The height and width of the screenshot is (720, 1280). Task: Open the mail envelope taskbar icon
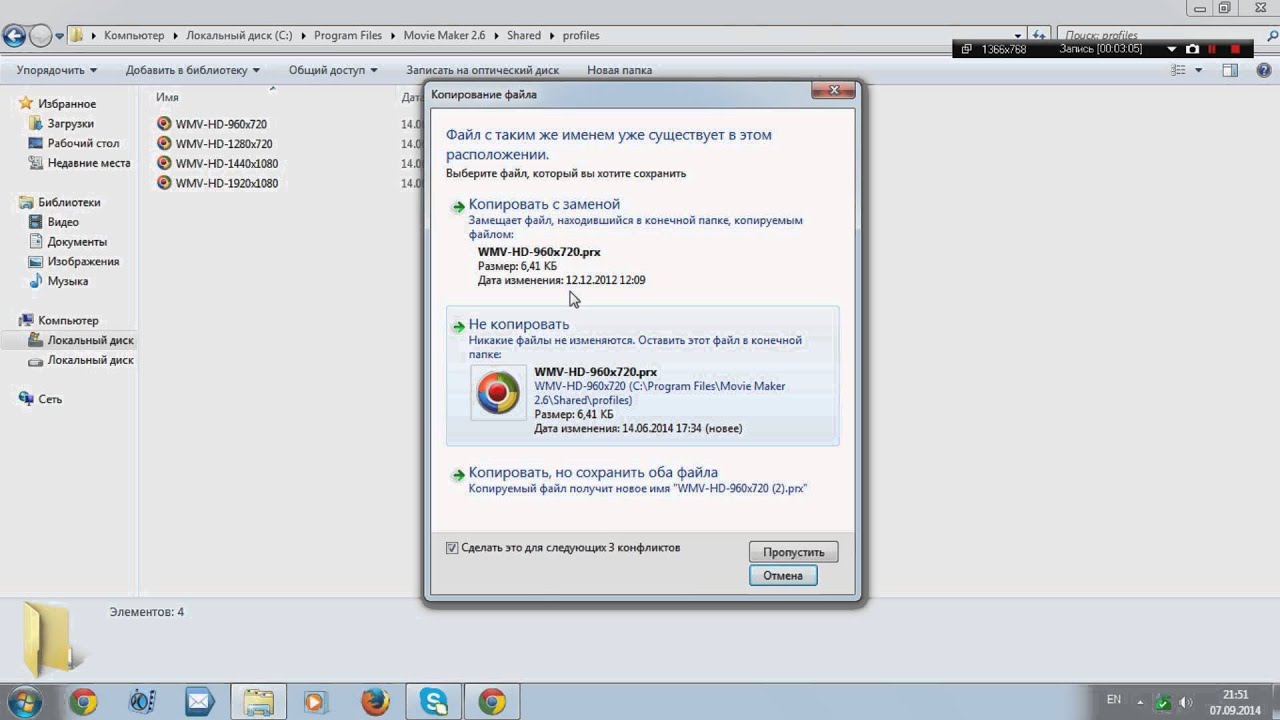tap(199, 702)
